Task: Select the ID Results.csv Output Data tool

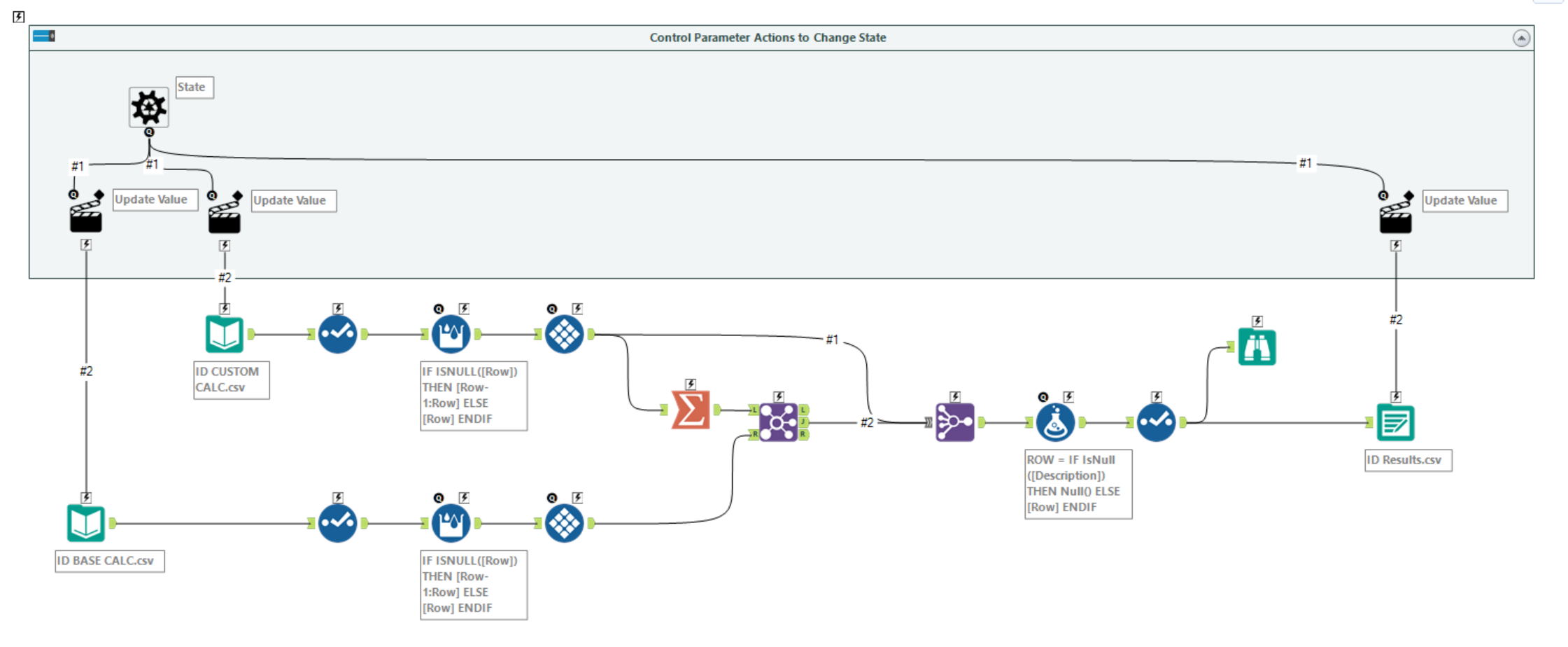Action: click(1396, 422)
